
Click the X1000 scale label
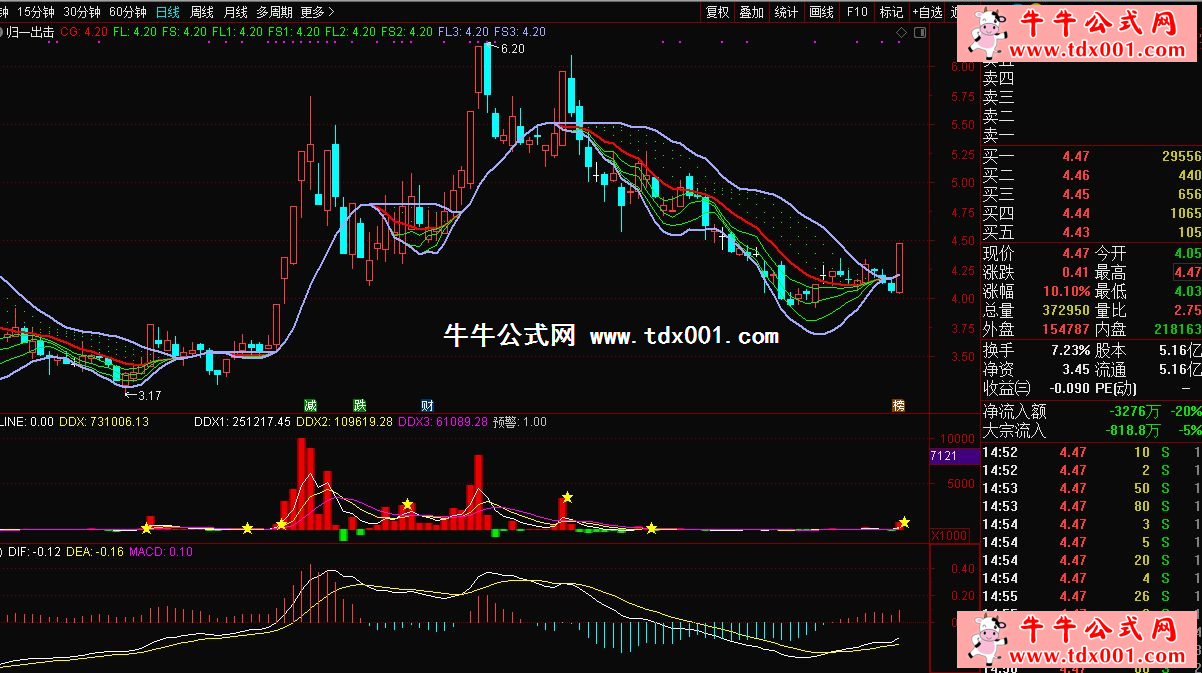click(948, 535)
